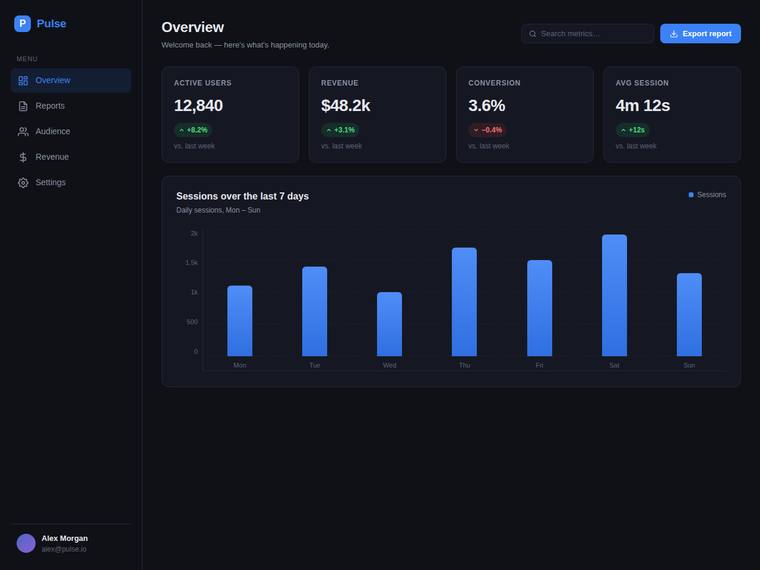Click the +3.1% change badge
Screen dimensions: 760x570
tap(340, 130)
